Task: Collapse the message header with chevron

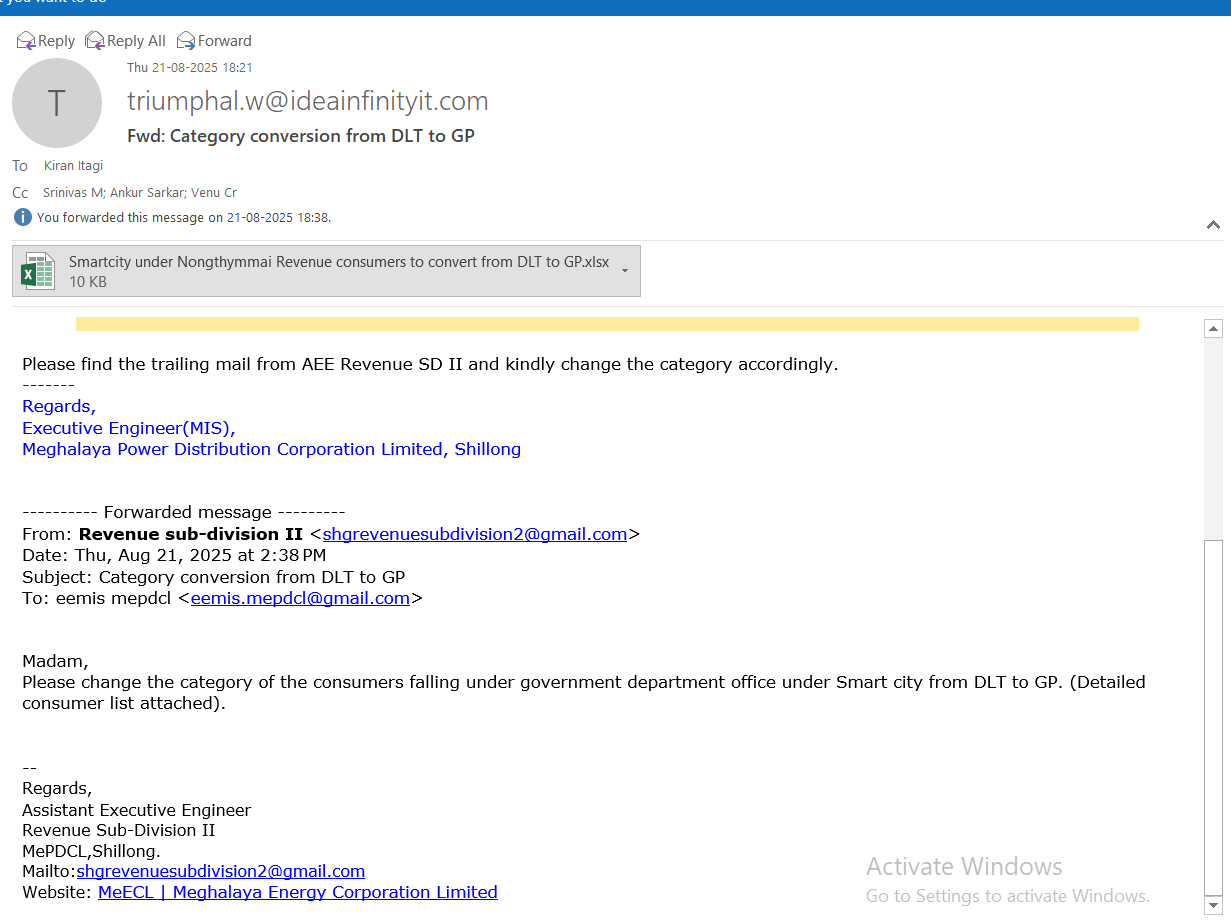Action: click(x=1214, y=225)
